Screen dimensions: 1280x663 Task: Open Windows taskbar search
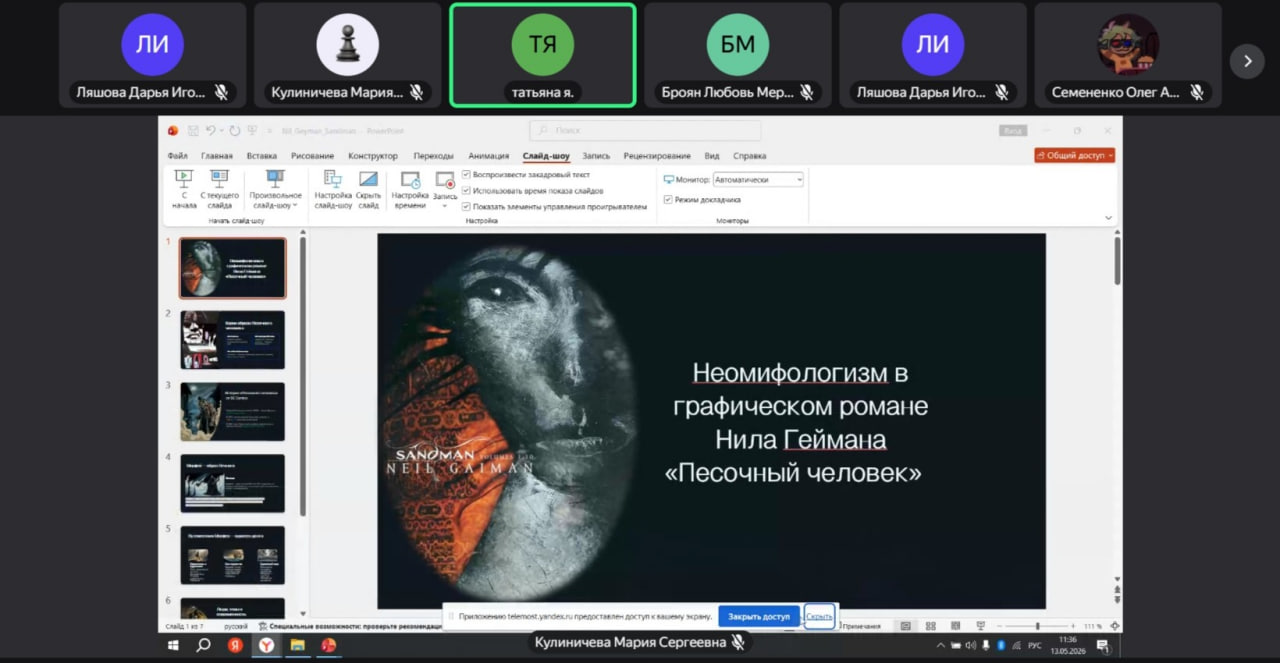point(204,646)
